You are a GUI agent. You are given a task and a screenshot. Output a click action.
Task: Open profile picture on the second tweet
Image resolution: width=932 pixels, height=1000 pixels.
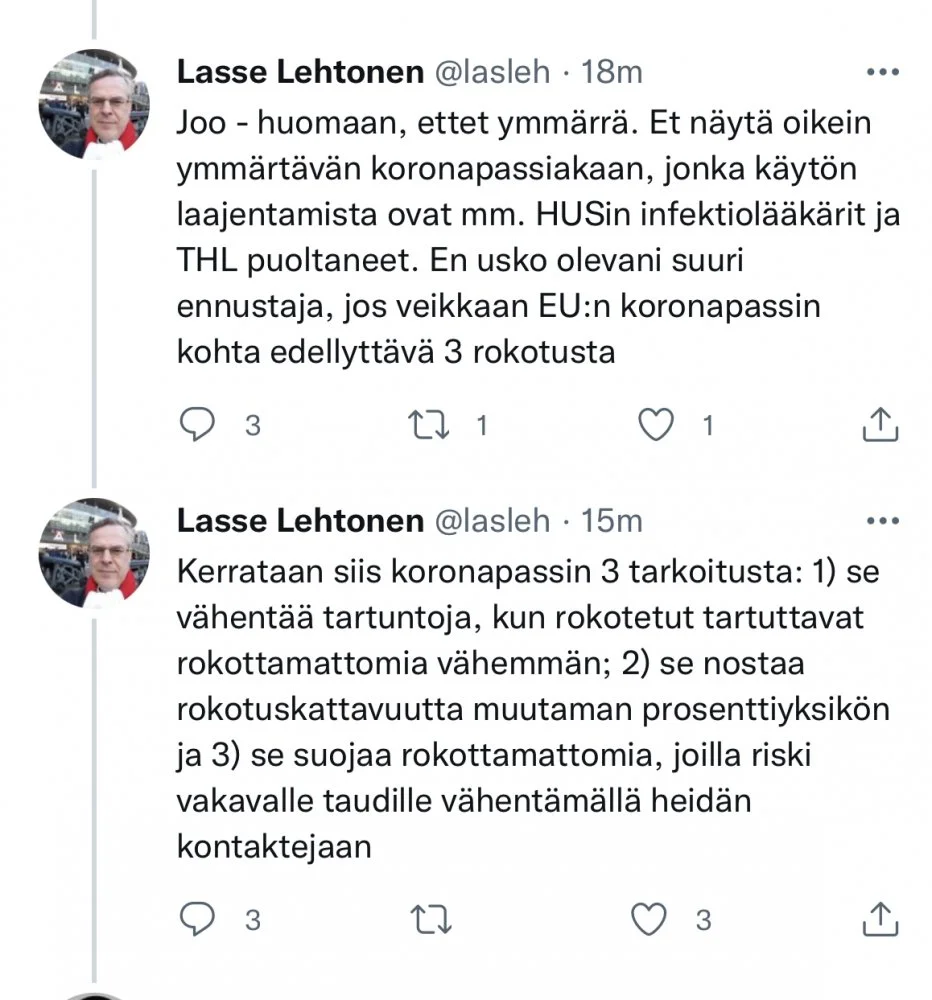[93, 552]
